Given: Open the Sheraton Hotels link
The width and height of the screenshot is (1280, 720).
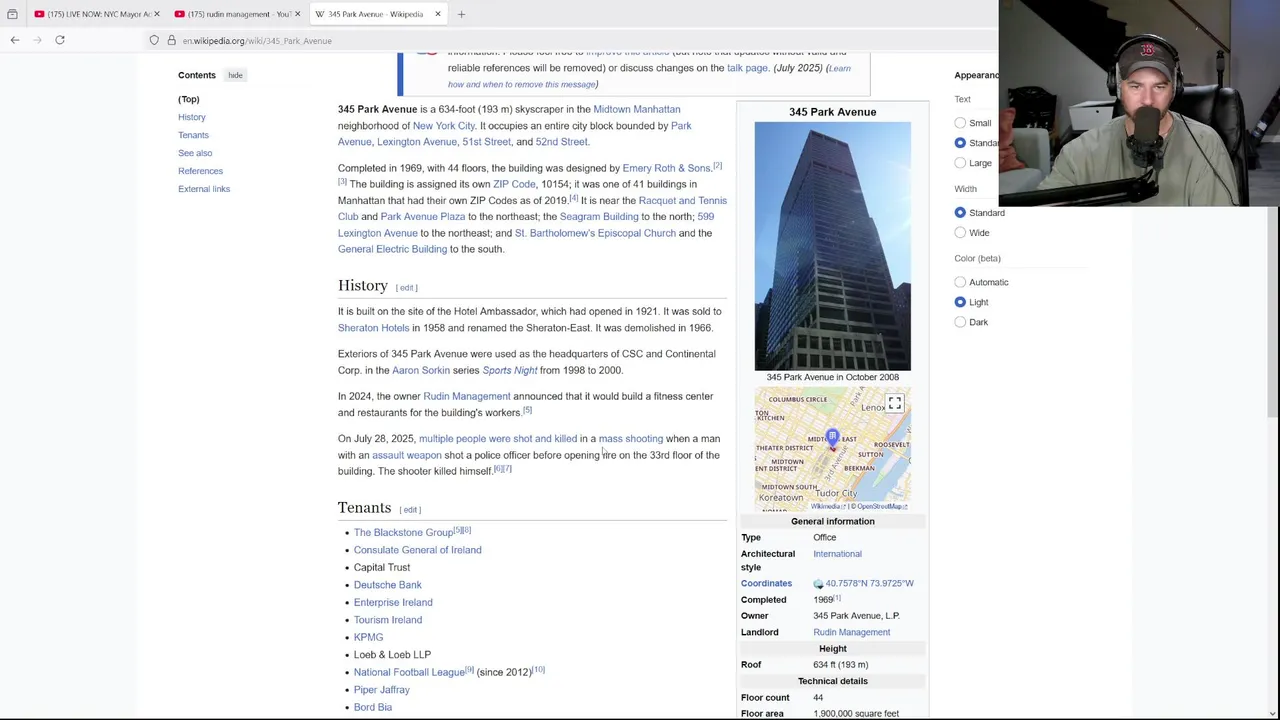Looking at the screenshot, I should pos(373,328).
